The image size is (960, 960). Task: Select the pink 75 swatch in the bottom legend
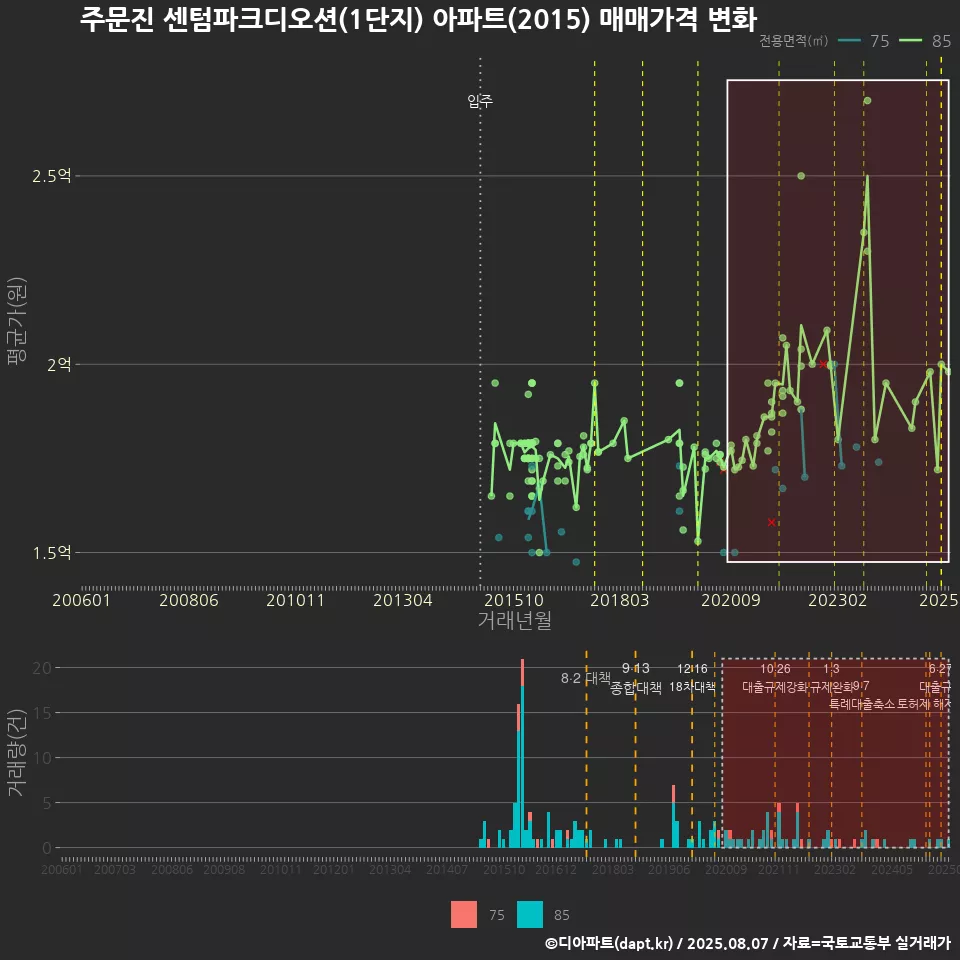tap(463, 915)
